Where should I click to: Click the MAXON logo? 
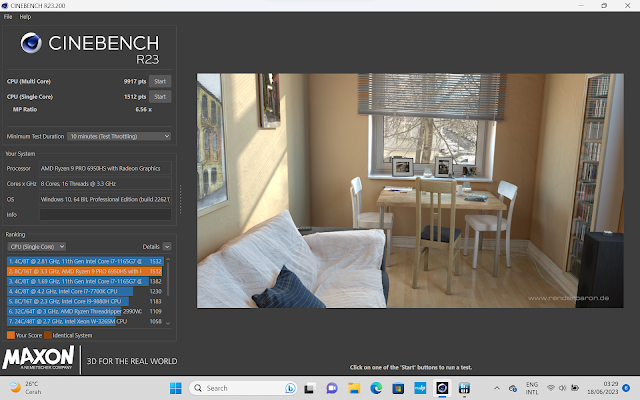pyautogui.click(x=38, y=358)
